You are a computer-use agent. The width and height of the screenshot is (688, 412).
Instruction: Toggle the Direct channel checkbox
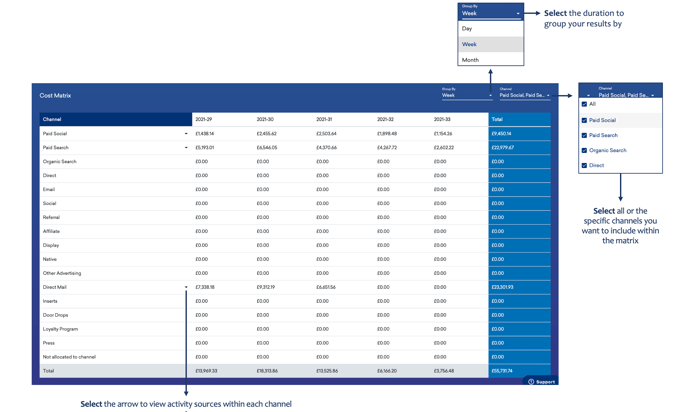[x=585, y=165]
